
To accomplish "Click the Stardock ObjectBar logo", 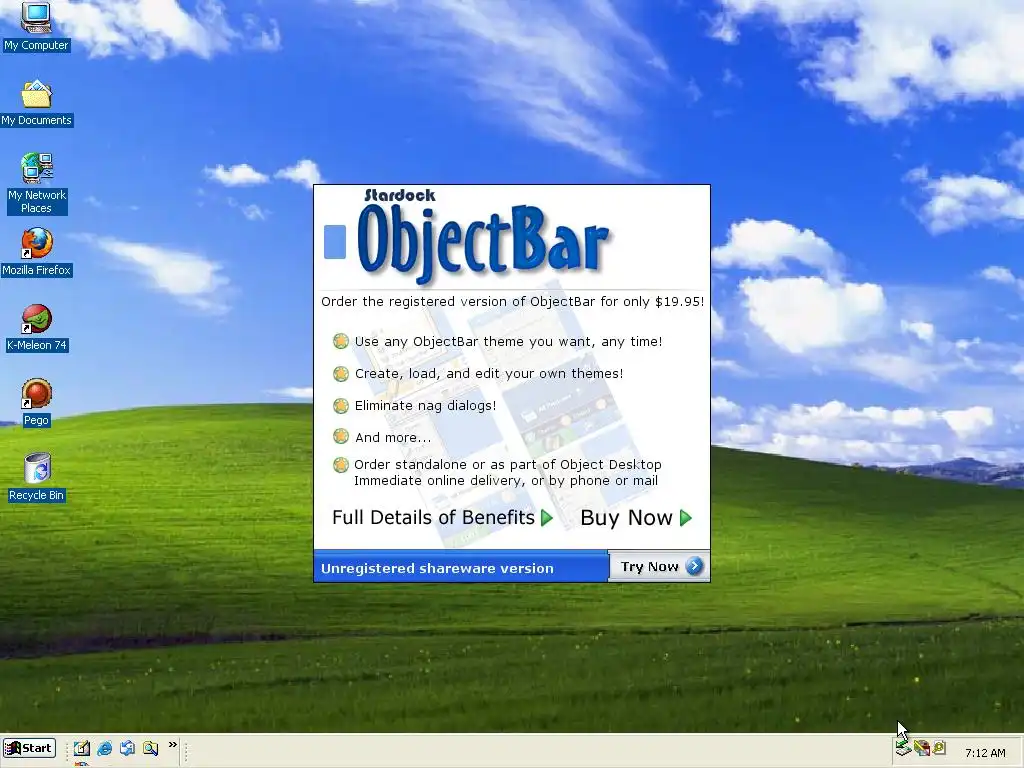I will tap(483, 238).
